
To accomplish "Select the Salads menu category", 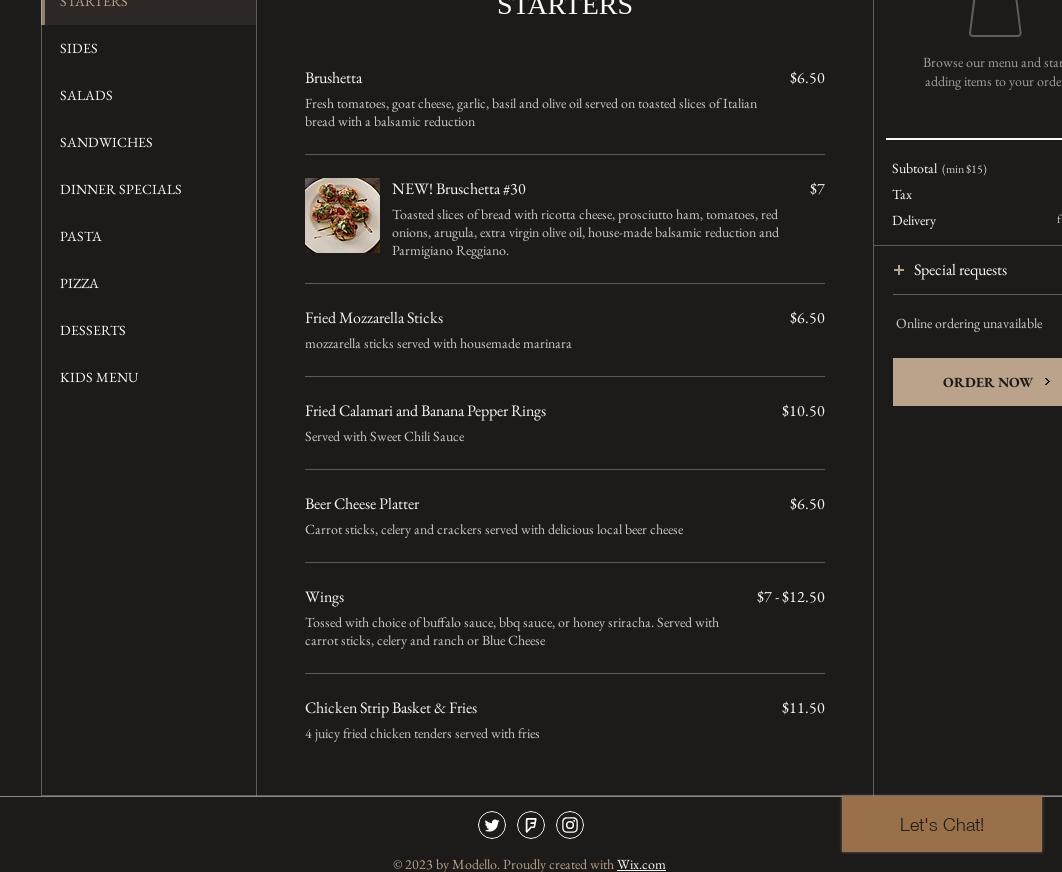I will pos(86,95).
